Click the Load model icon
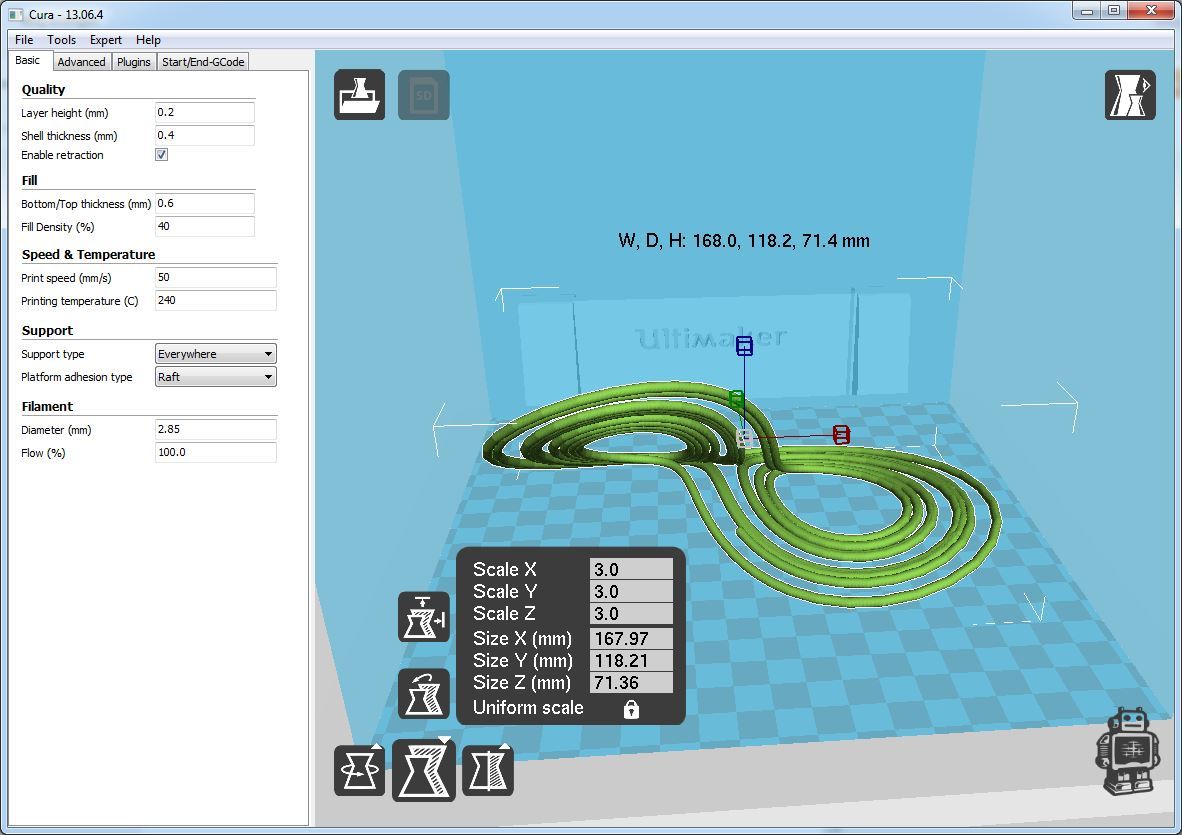 pyautogui.click(x=360, y=95)
